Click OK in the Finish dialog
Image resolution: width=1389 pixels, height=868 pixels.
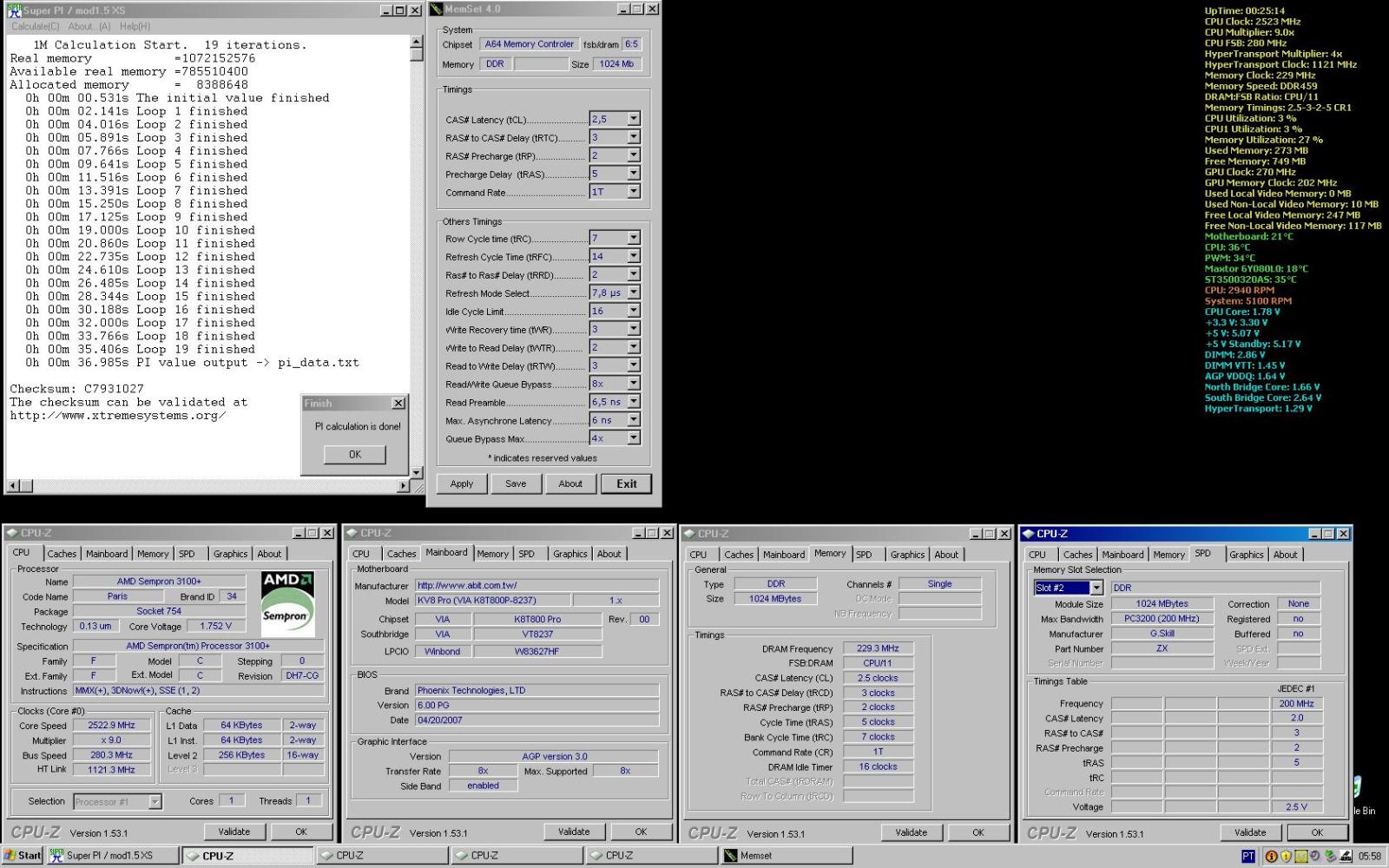pos(355,454)
